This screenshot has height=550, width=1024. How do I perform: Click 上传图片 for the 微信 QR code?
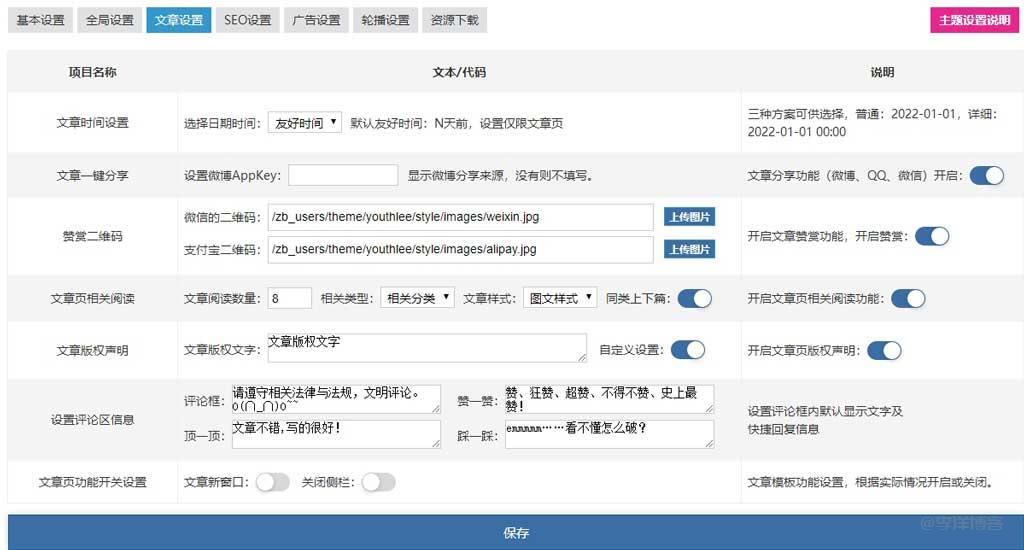[689, 217]
